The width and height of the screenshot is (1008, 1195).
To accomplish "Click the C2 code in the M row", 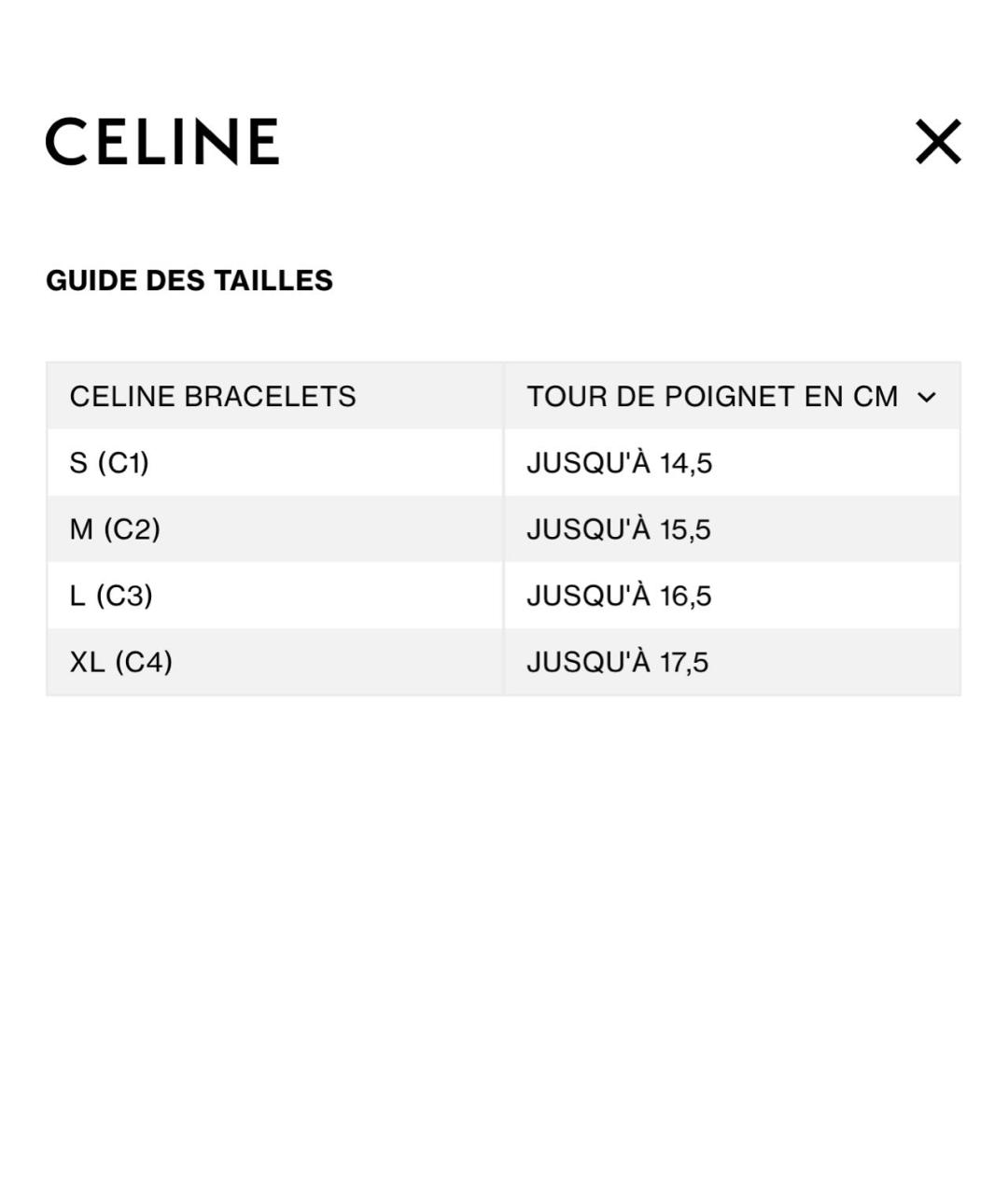I will pyautogui.click(x=132, y=529).
